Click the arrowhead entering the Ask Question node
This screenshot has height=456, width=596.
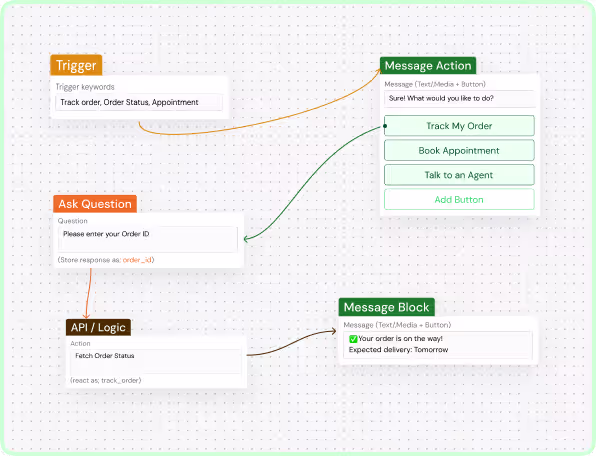coord(247,239)
